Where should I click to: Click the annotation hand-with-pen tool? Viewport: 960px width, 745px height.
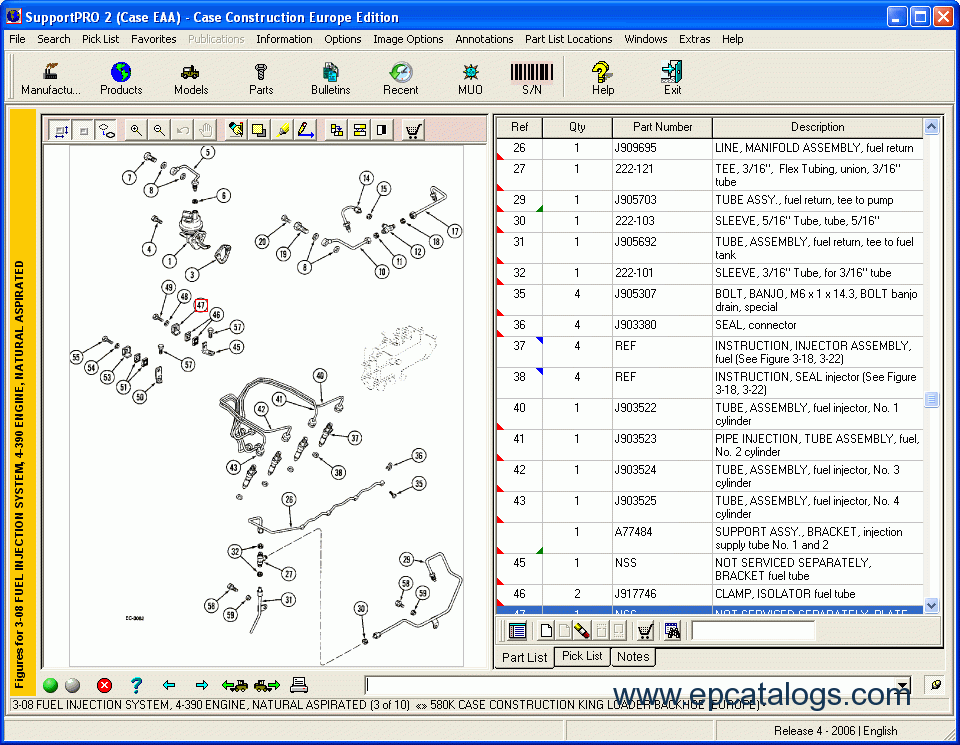point(236,130)
